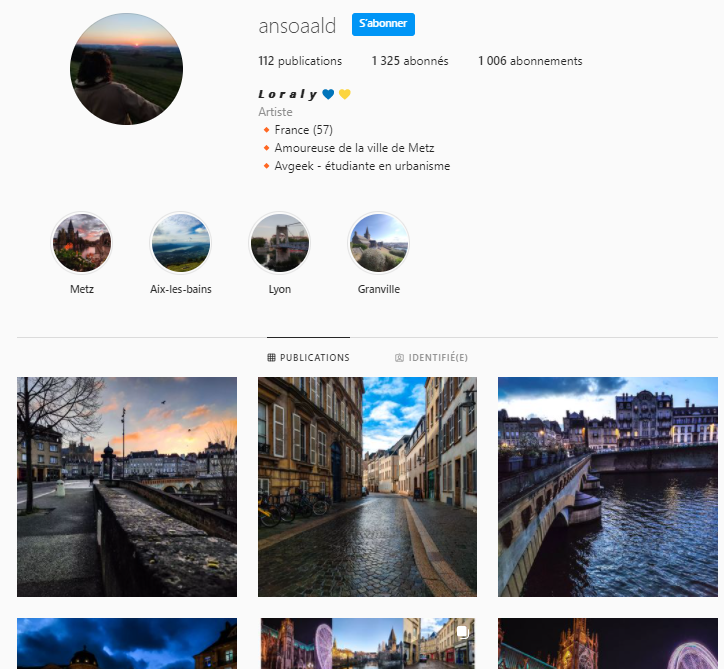Open the sunset riverside wall photo post

click(127, 487)
